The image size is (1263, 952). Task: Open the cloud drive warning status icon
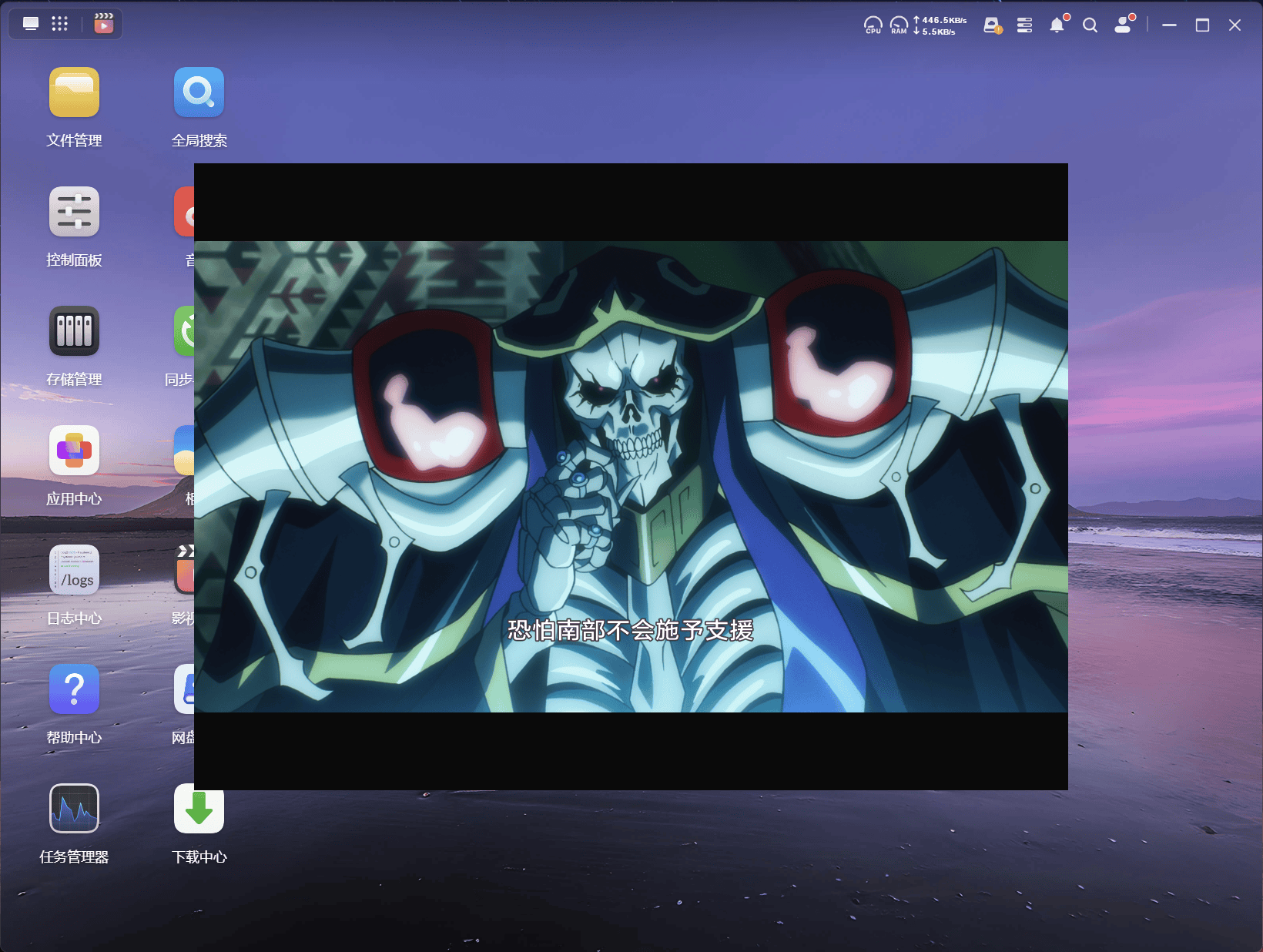[993, 25]
